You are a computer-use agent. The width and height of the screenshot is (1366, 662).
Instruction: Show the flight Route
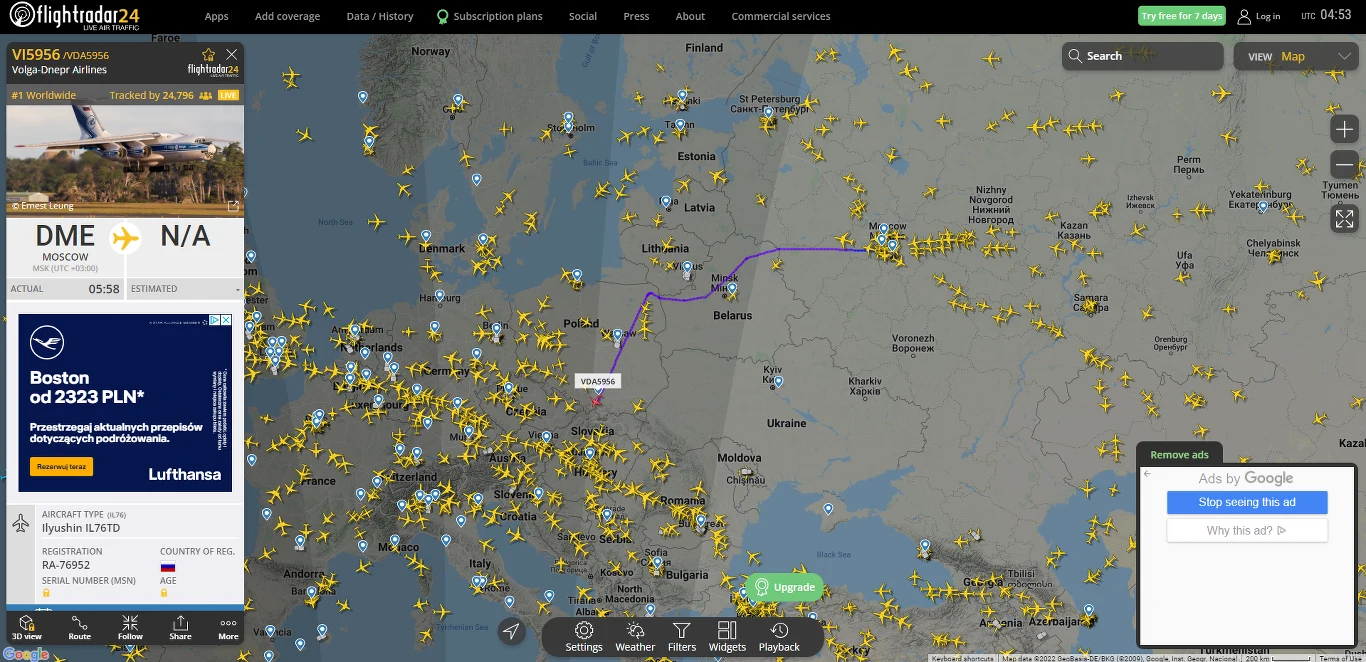[79, 628]
